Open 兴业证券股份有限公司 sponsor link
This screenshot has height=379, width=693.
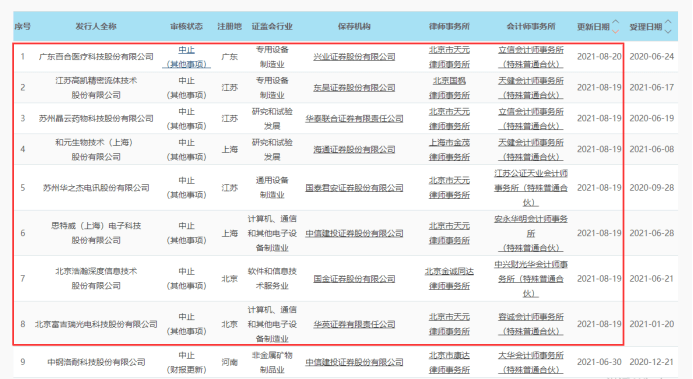[x=354, y=57]
